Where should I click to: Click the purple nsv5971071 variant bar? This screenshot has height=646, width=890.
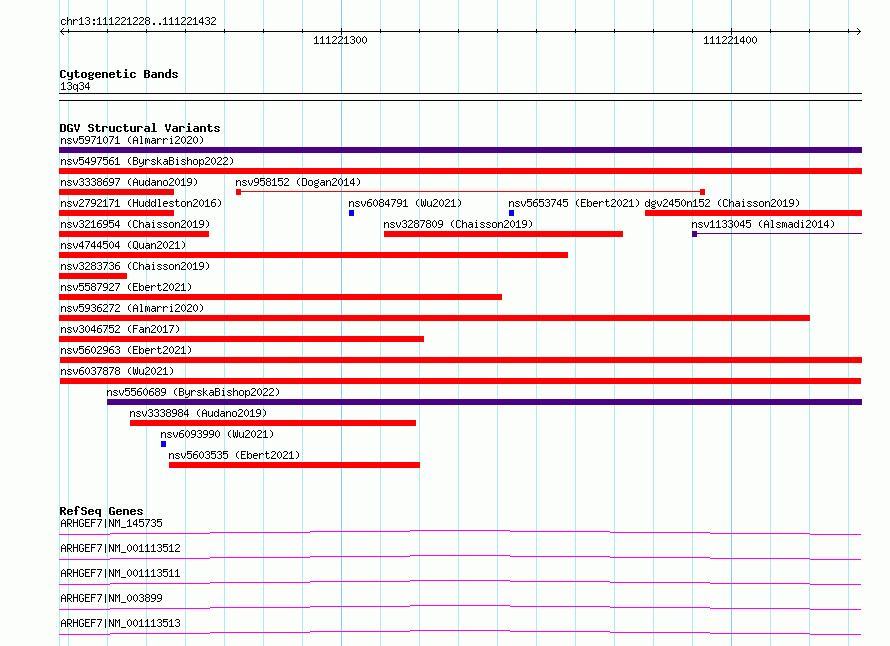click(x=460, y=150)
